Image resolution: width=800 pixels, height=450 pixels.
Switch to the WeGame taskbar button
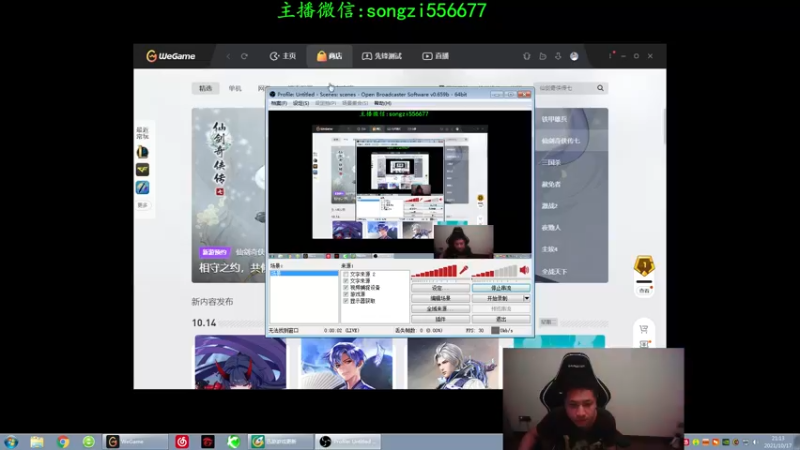pyautogui.click(x=135, y=442)
